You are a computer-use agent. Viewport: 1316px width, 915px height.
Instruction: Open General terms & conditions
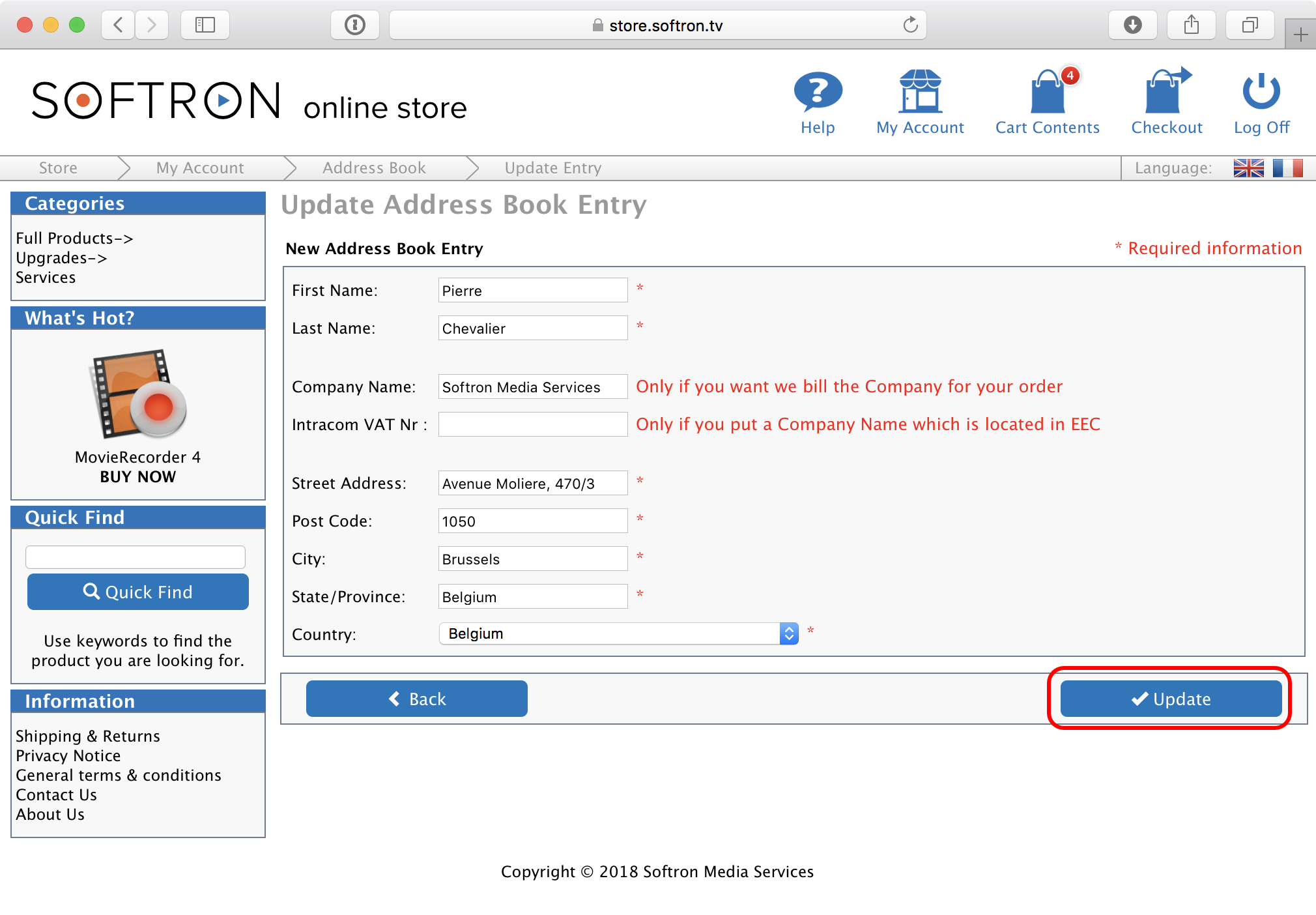119,776
